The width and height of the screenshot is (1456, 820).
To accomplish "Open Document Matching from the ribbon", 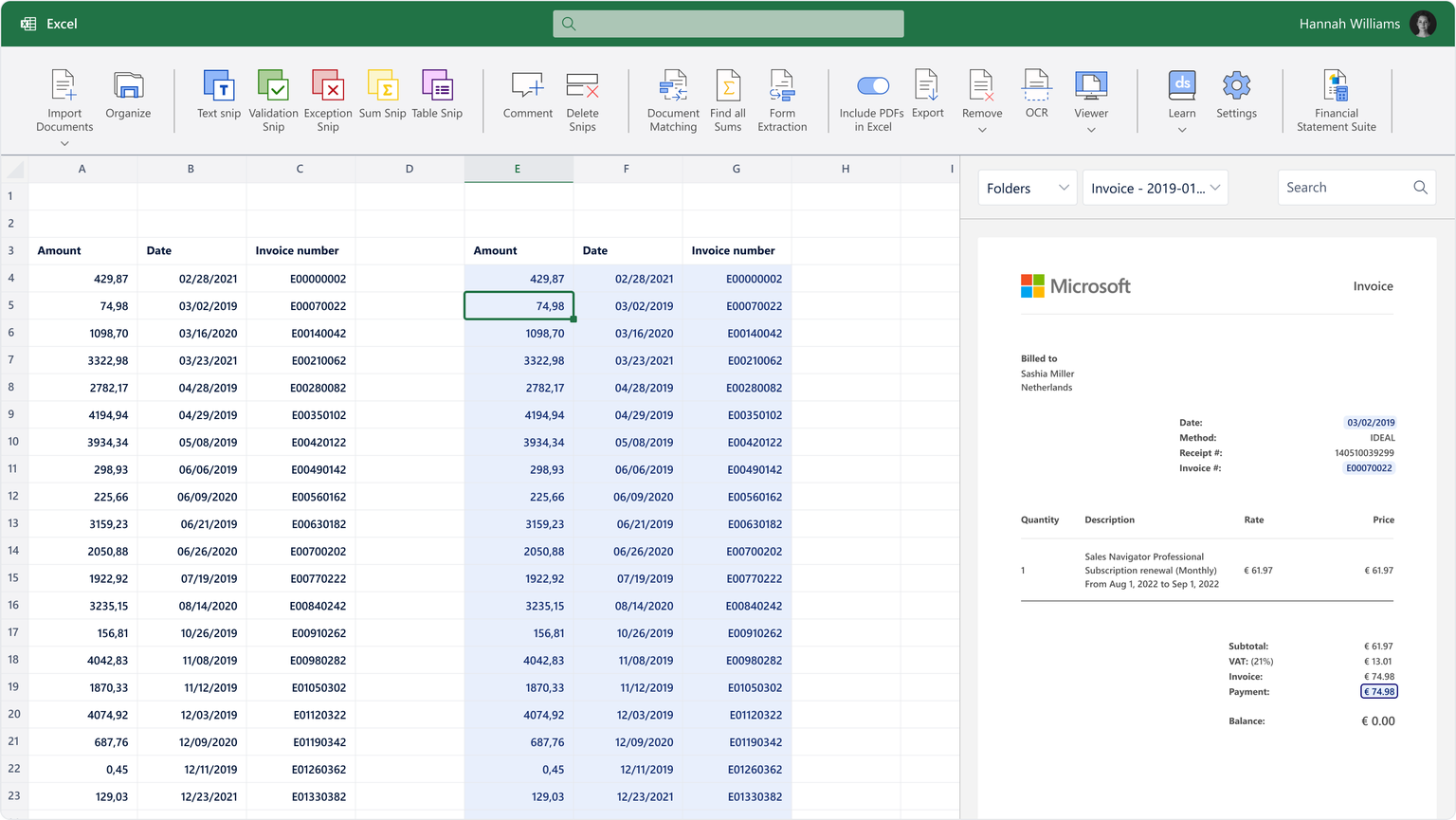I will coord(673,87).
